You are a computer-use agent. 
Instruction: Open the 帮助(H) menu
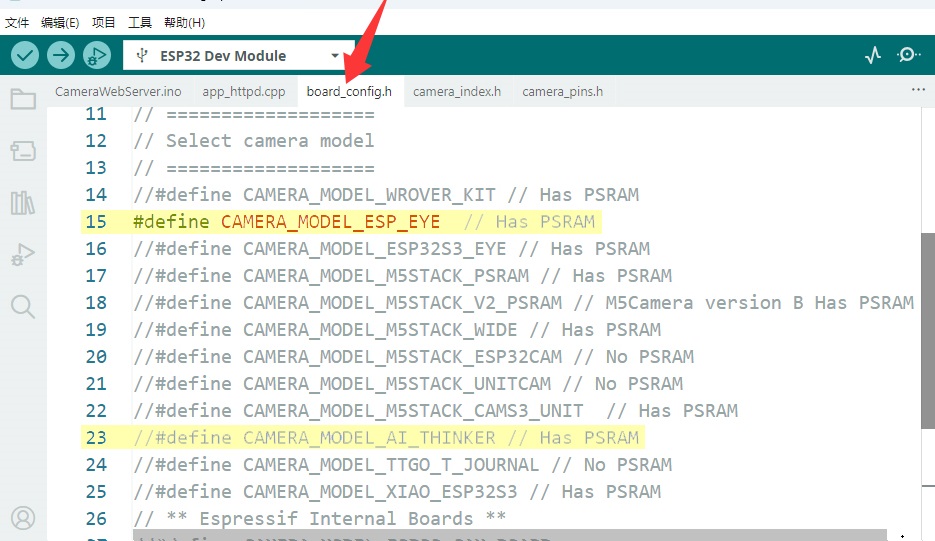(x=184, y=23)
